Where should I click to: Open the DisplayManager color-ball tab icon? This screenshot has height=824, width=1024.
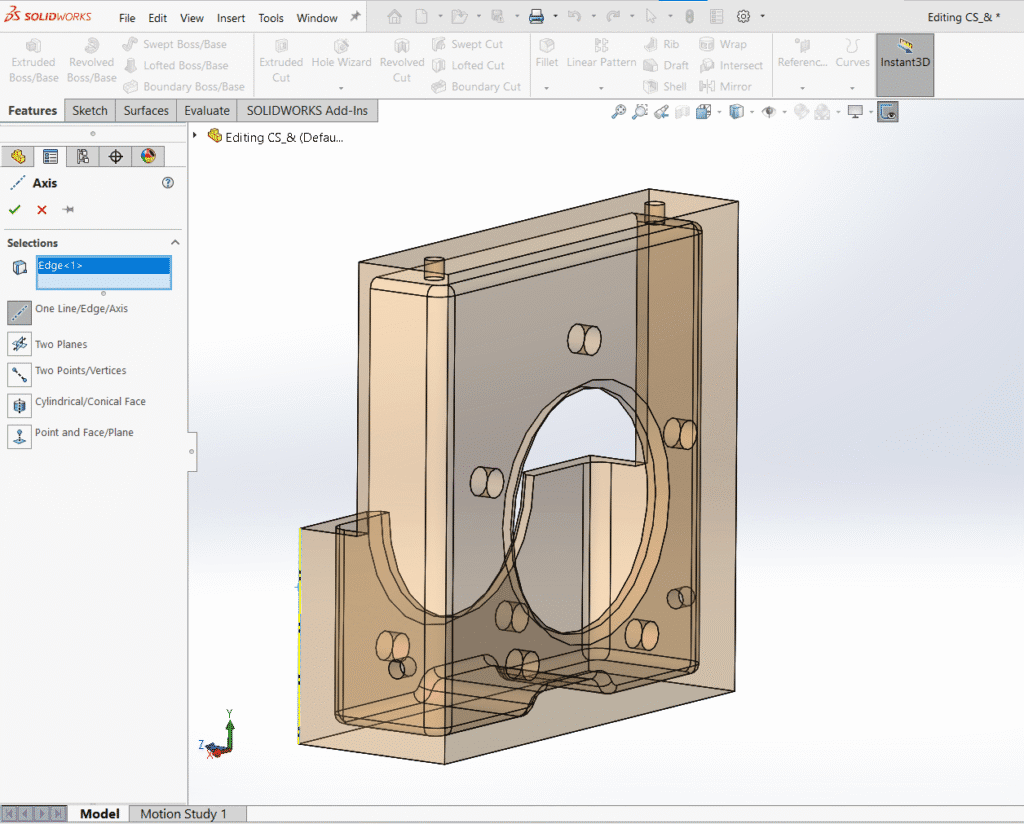click(x=148, y=156)
